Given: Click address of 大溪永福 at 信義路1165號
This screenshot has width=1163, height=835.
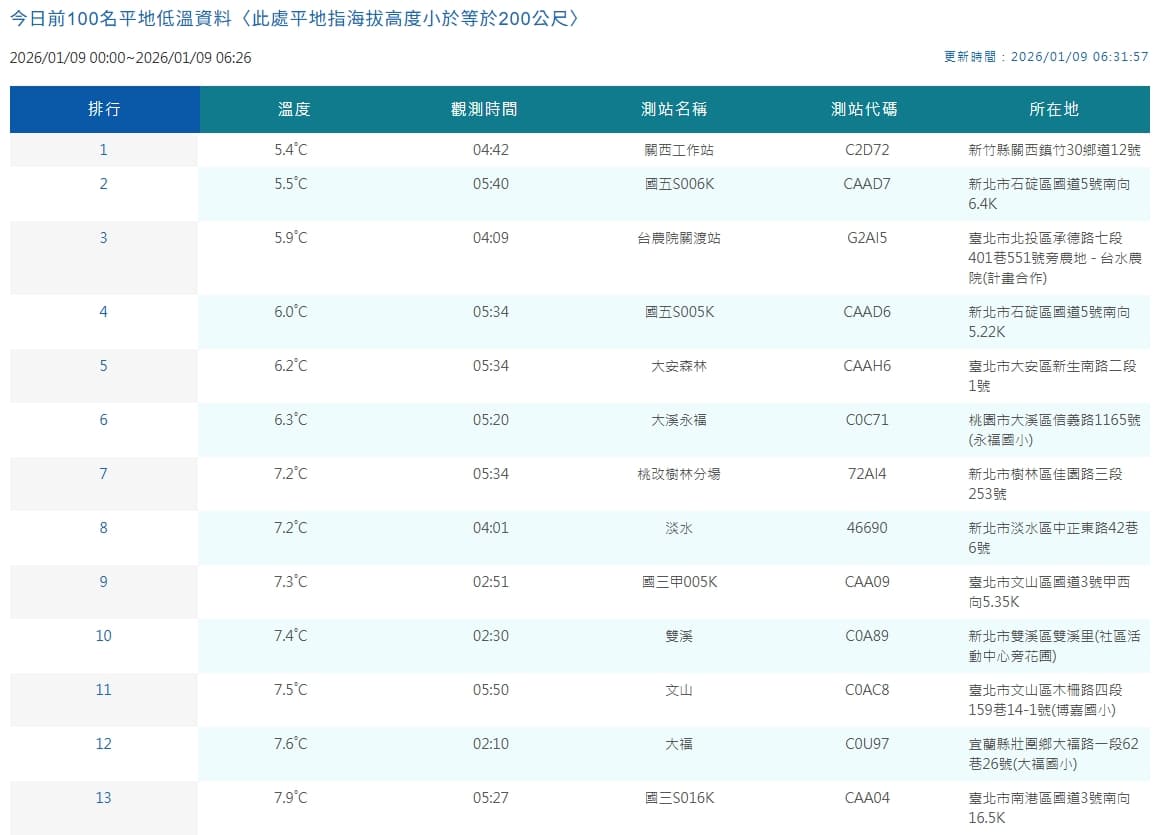Looking at the screenshot, I should (x=1054, y=430).
